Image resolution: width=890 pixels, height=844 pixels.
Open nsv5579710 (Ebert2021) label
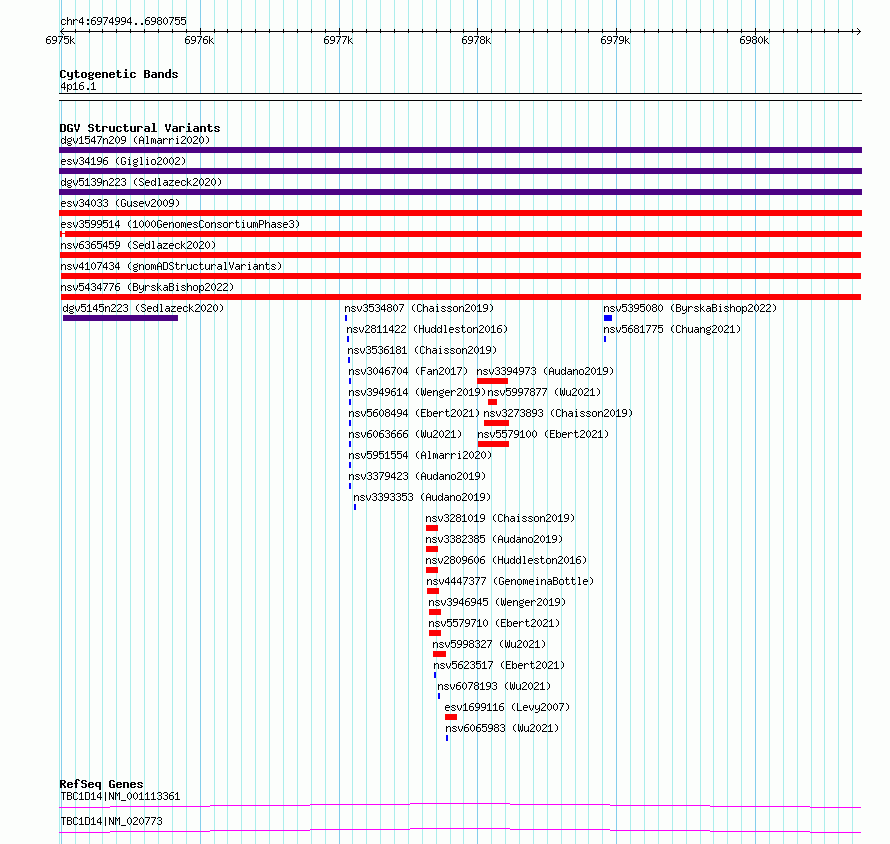click(x=494, y=623)
